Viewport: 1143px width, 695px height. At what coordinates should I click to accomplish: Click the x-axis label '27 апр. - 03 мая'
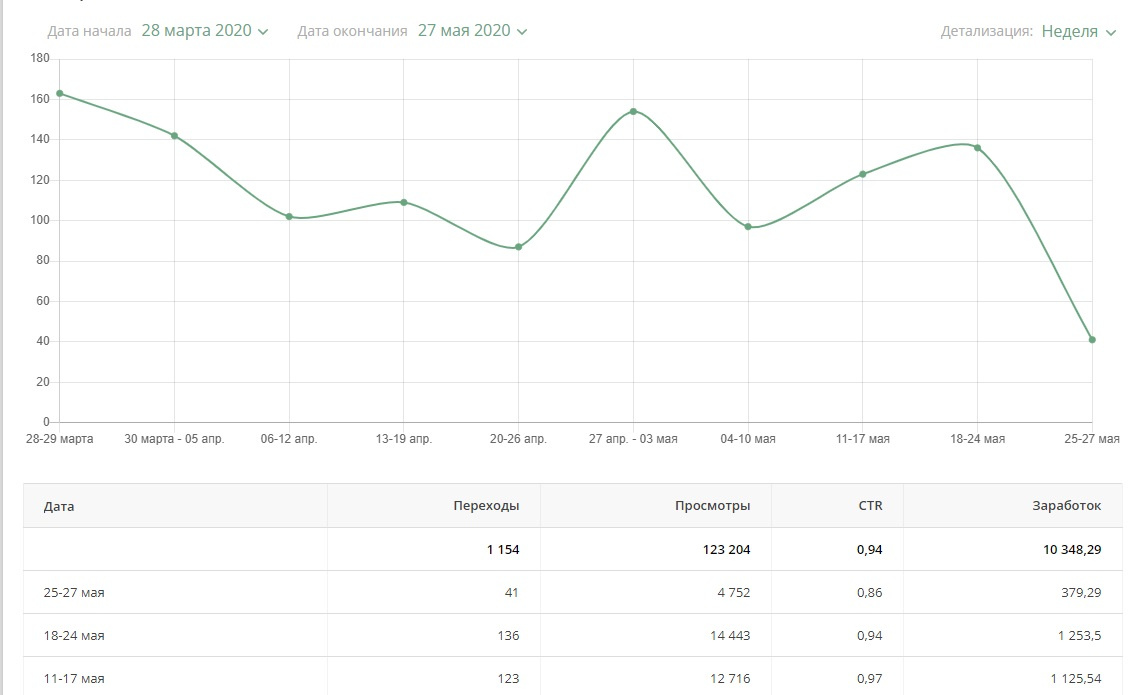point(633,439)
